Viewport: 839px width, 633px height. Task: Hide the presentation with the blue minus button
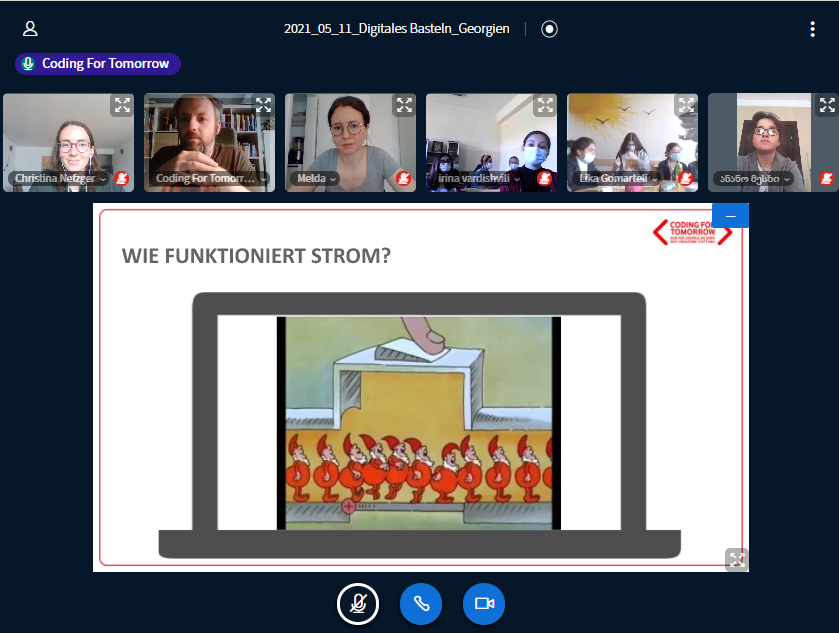tap(730, 216)
